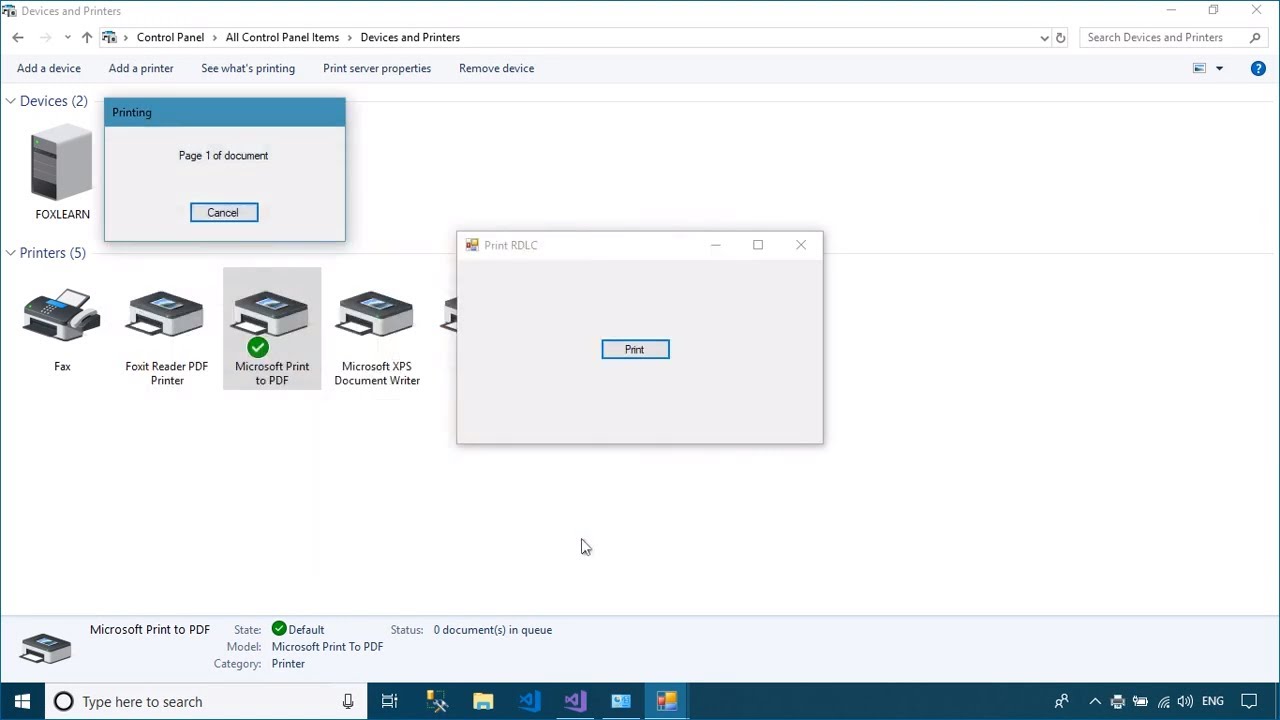The image size is (1280, 720).
Task: Close the Print RDLC window
Action: tap(801, 245)
